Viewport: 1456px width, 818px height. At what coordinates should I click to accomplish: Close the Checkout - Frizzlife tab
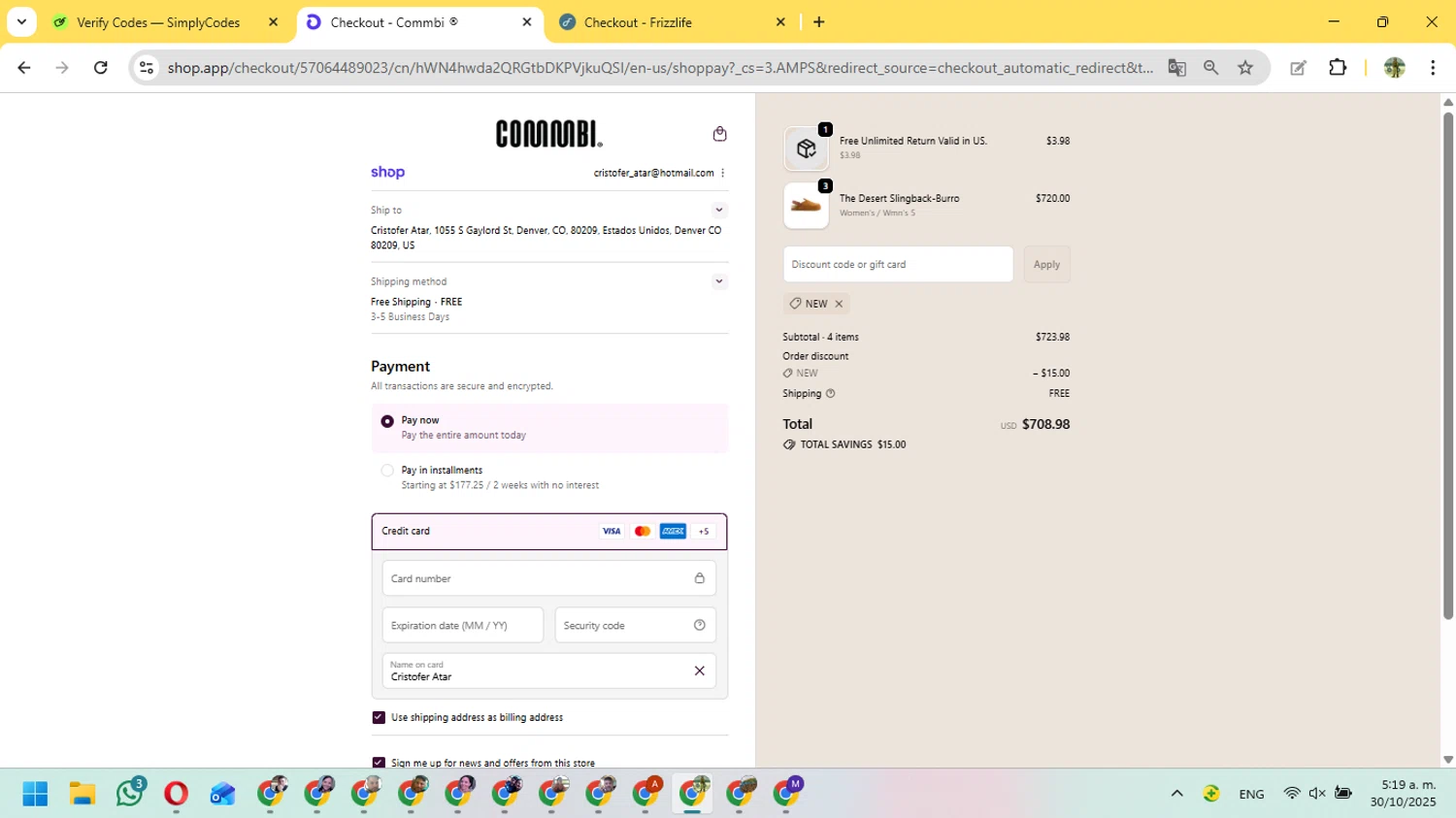coord(780,22)
